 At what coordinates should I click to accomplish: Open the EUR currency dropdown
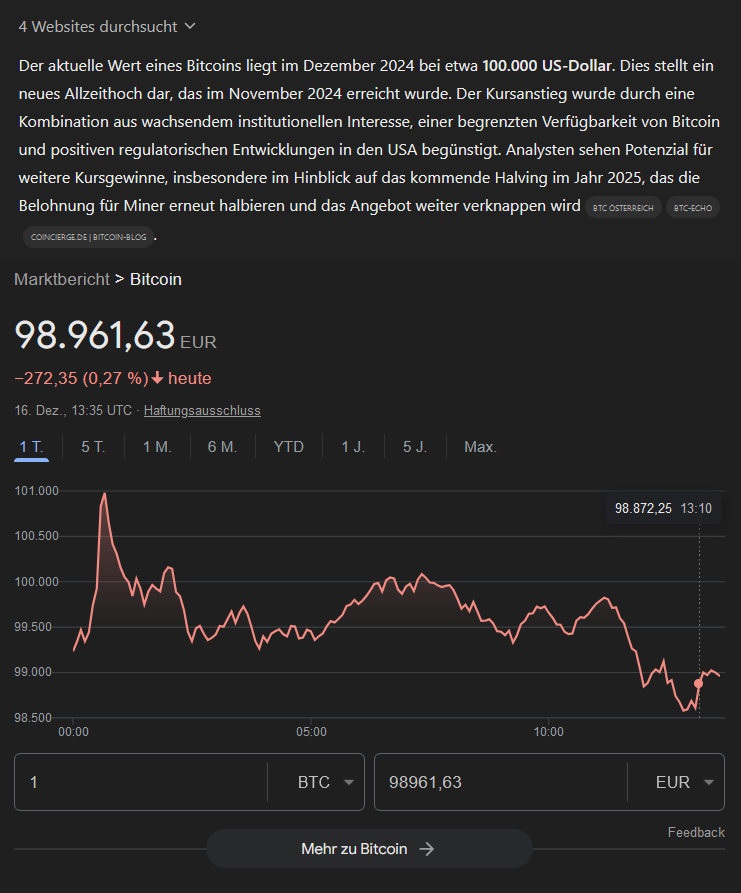pos(686,782)
